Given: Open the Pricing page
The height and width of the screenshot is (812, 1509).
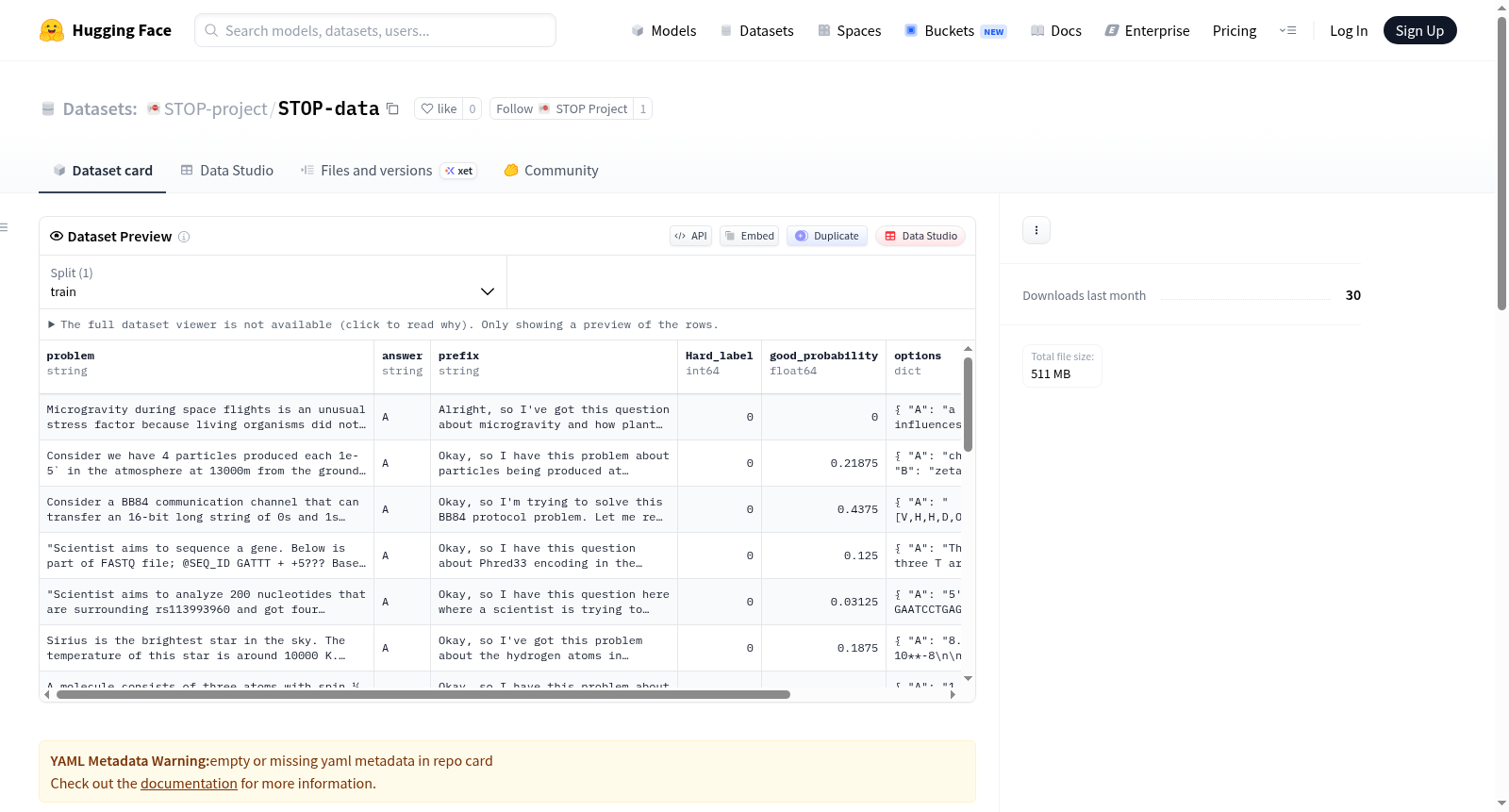Looking at the screenshot, I should [x=1235, y=30].
